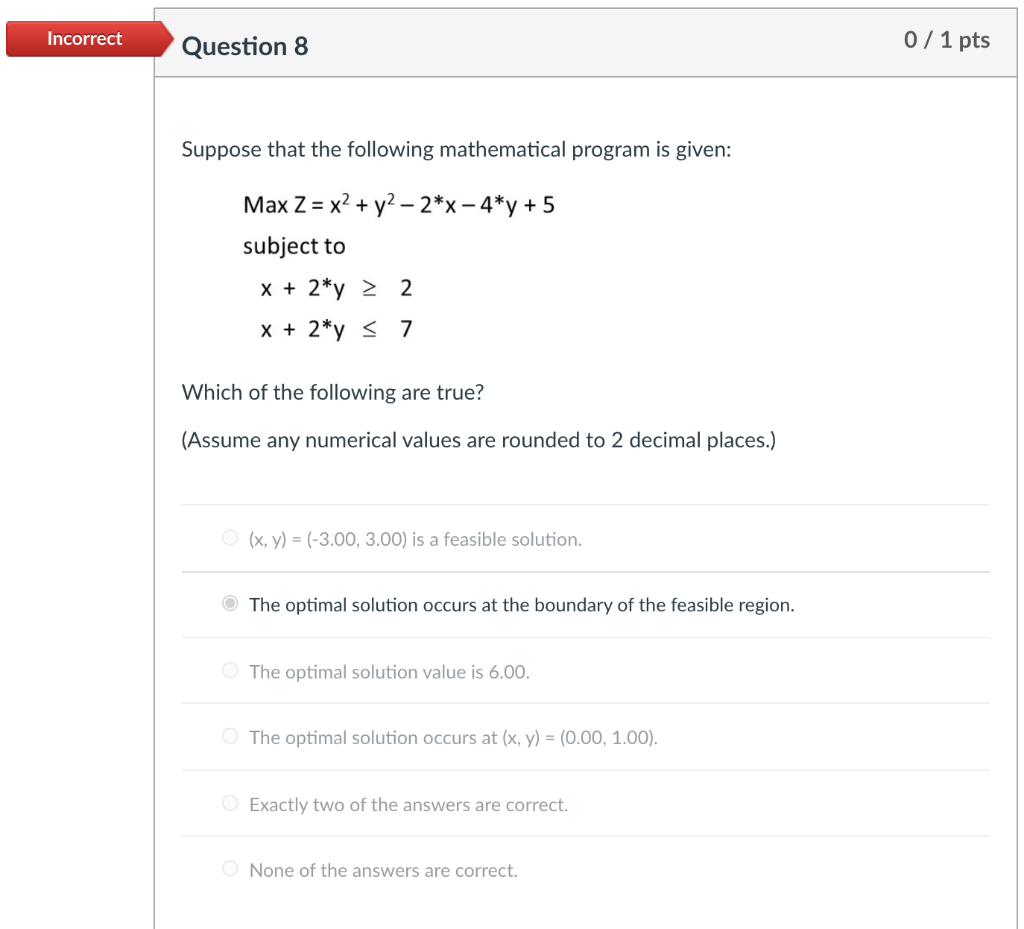Click the boundary answer label text
The width and height of the screenshot is (1024, 929).
pyautogui.click(x=522, y=604)
